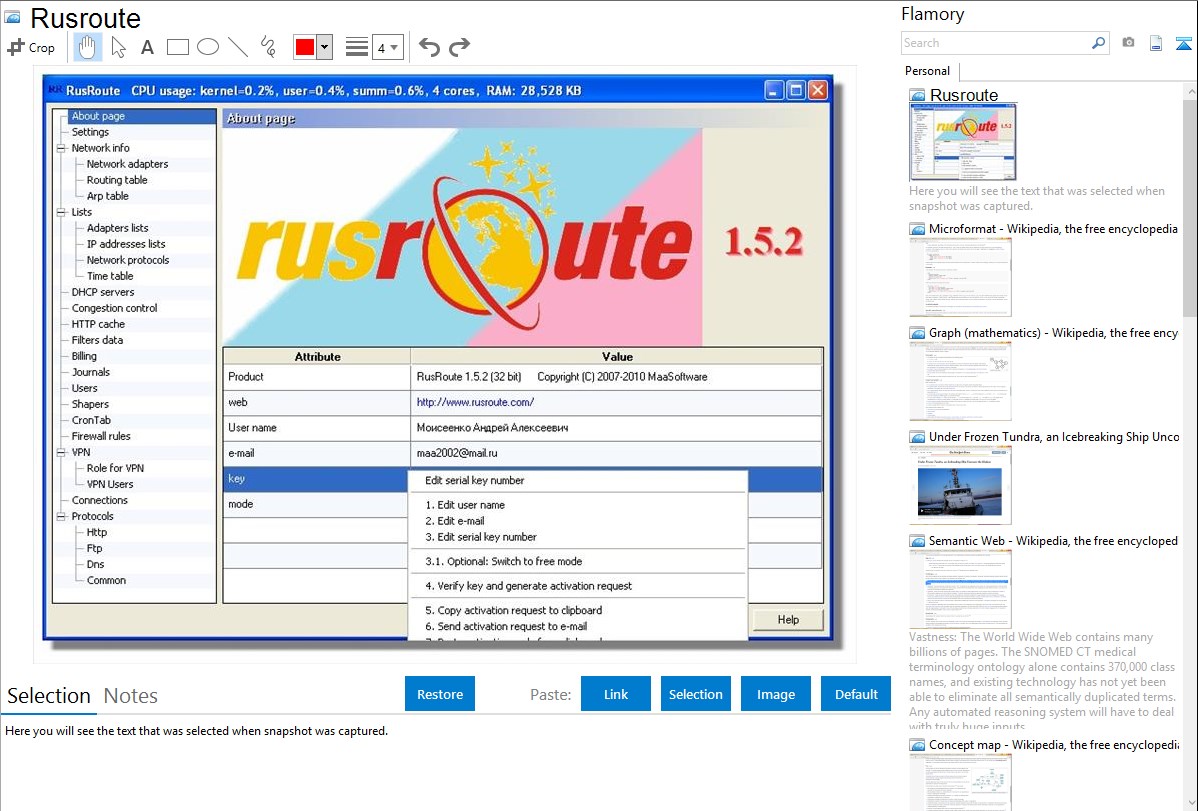The image size is (1198, 811).
Task: Open the rusroute.com web link
Action: coord(475,402)
